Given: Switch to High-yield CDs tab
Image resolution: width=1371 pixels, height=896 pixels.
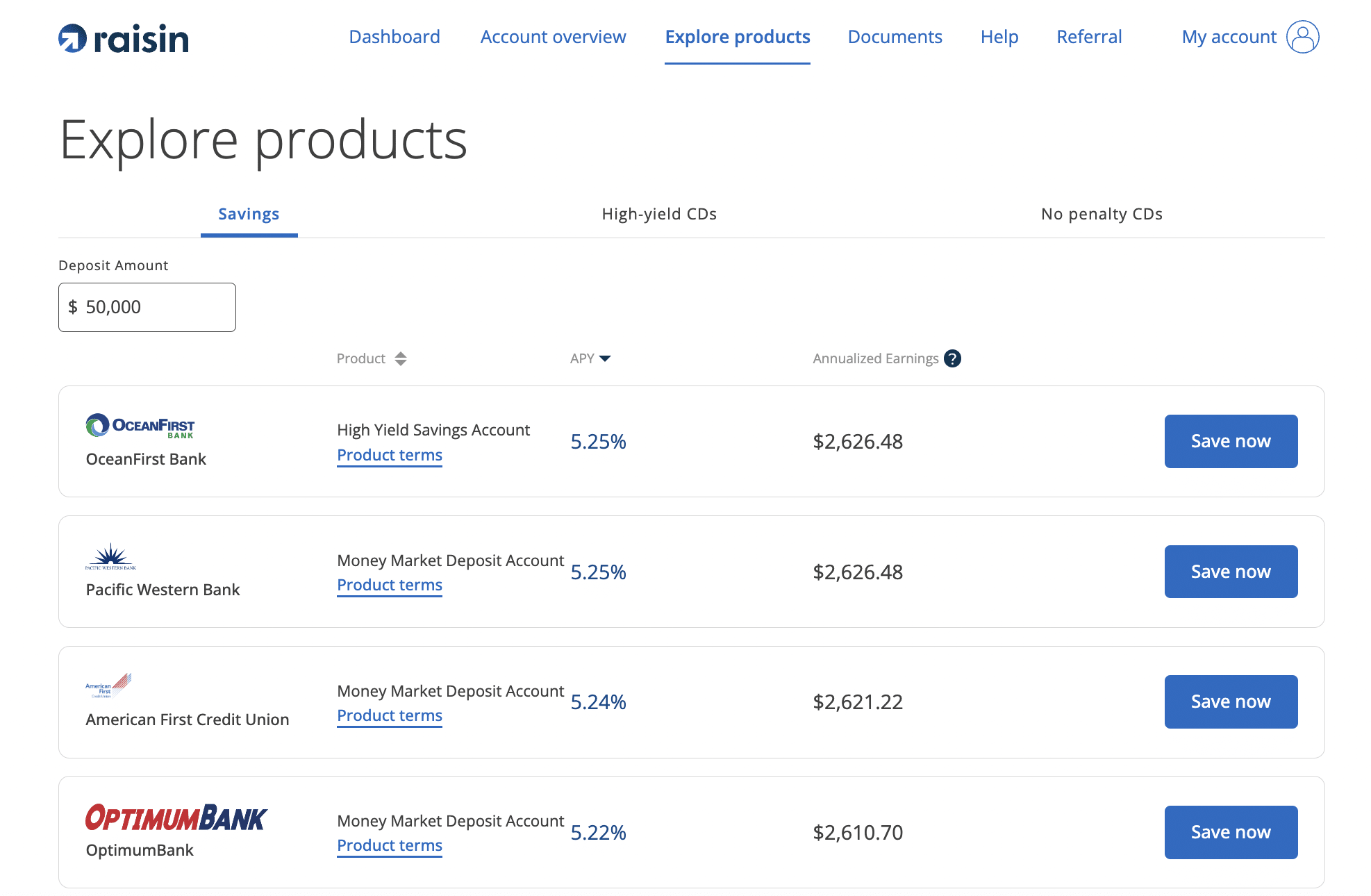Looking at the screenshot, I should click(x=659, y=214).
